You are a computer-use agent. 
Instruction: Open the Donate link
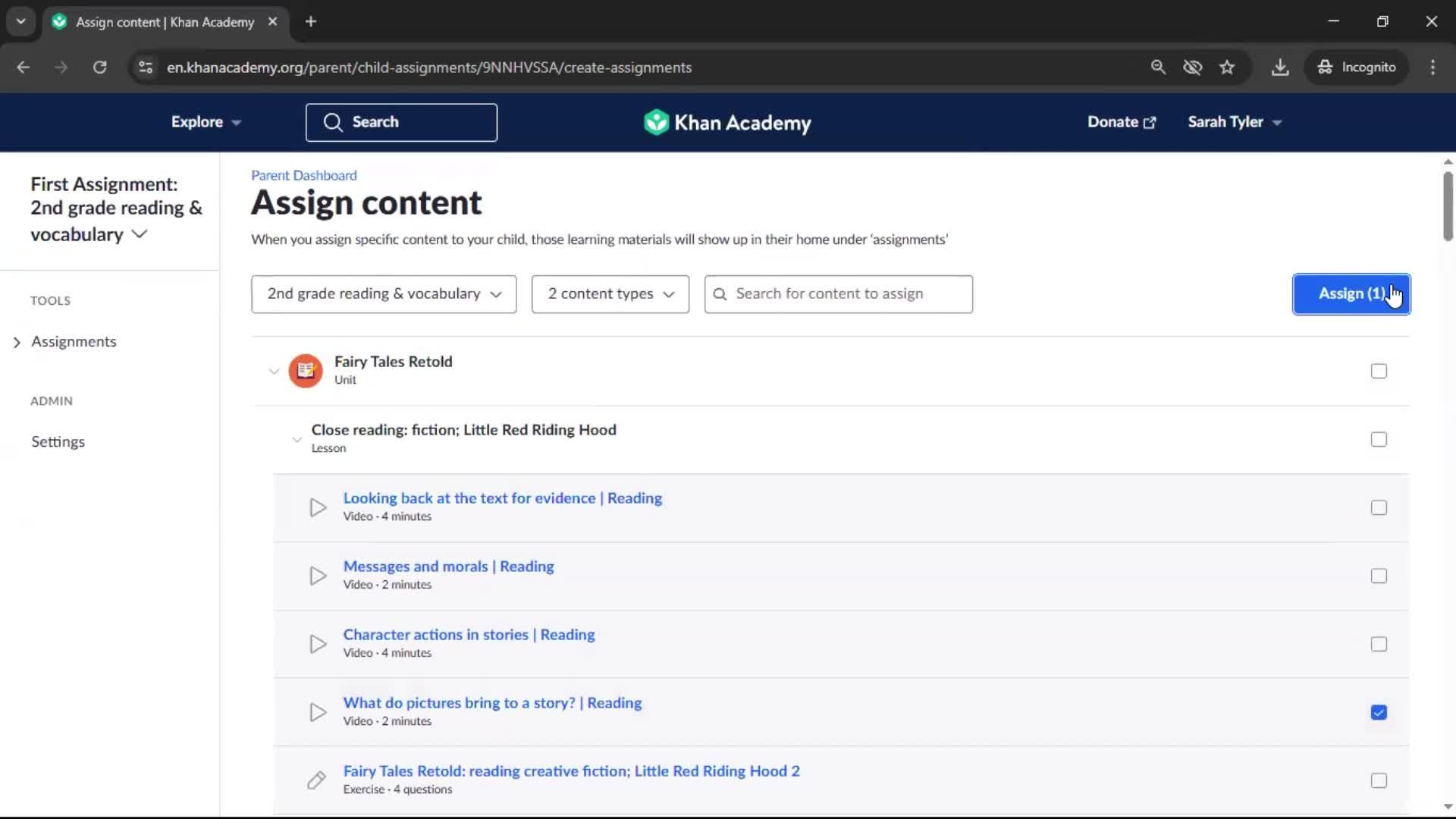point(1122,122)
